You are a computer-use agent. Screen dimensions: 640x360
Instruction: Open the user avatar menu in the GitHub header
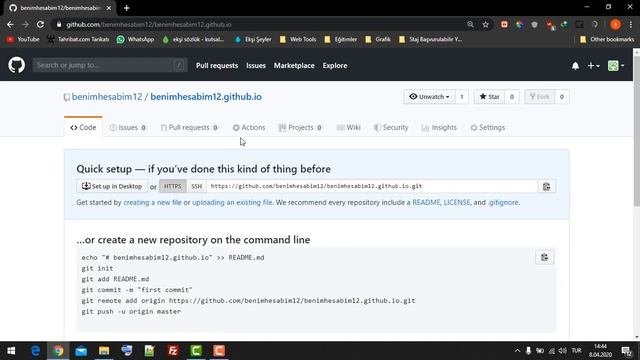click(x=616, y=66)
